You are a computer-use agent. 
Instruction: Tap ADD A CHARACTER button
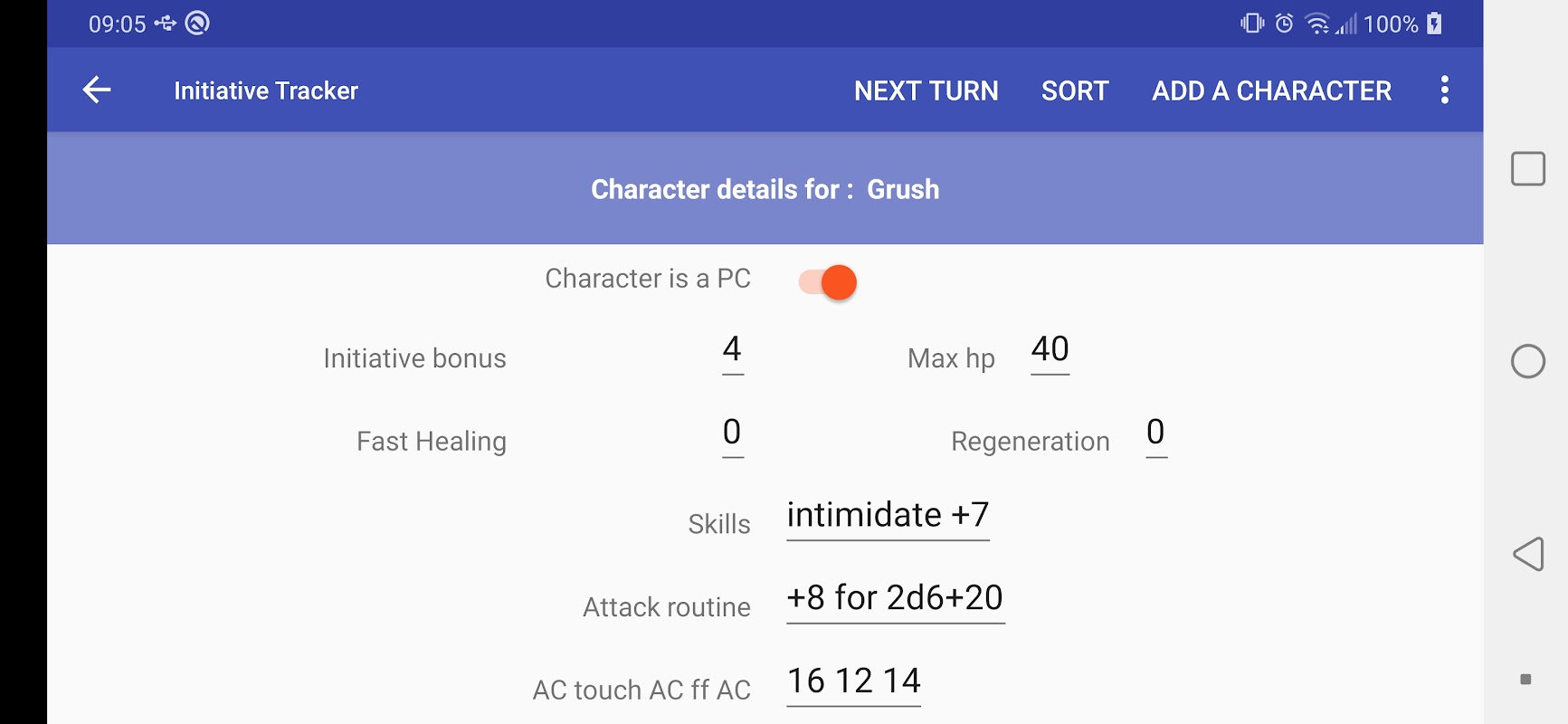pyautogui.click(x=1271, y=90)
